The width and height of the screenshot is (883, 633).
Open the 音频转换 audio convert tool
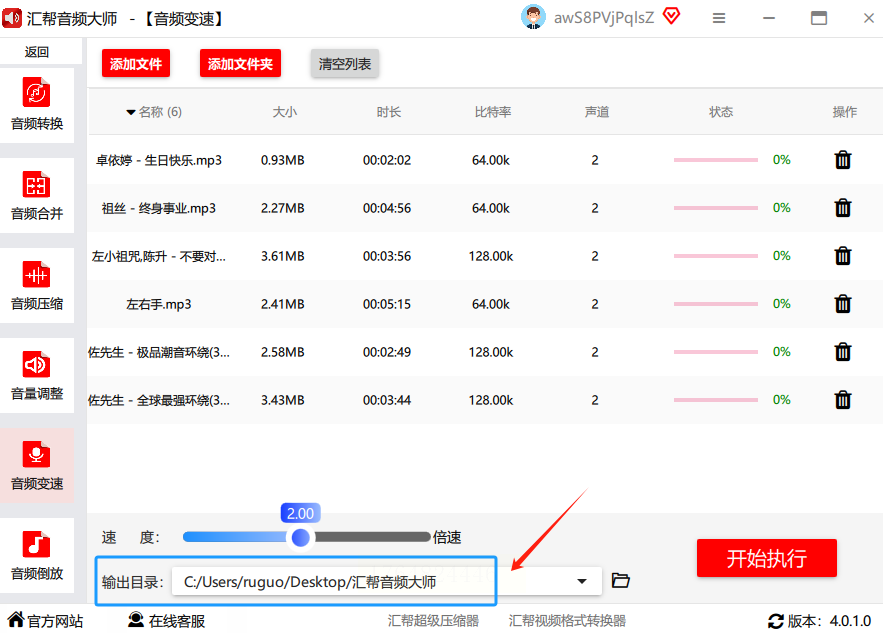pos(37,105)
